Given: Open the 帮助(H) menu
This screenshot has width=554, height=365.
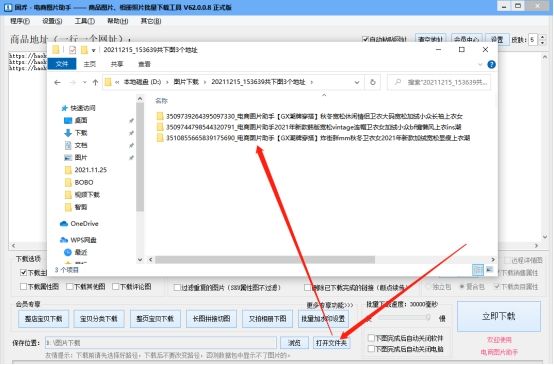Looking at the screenshot, I should (117, 21).
